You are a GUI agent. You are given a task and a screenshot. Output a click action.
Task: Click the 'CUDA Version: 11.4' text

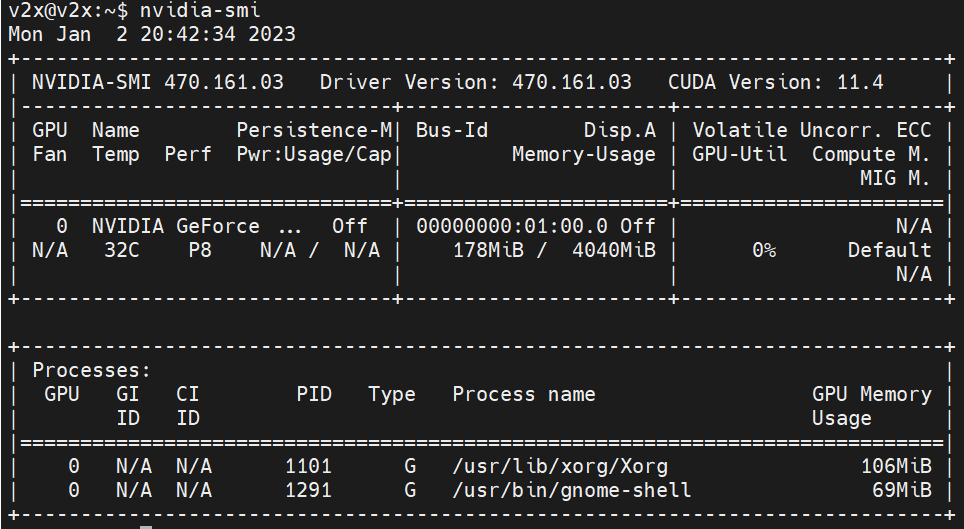[x=776, y=82]
